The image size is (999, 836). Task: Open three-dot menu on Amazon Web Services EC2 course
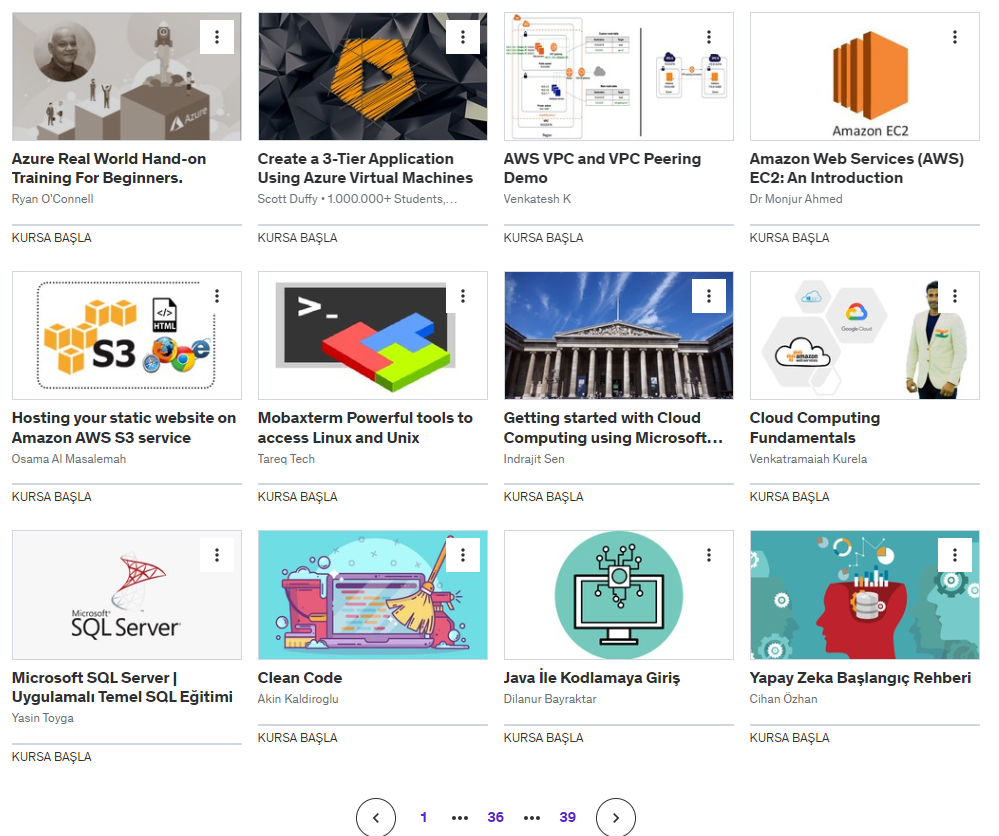955,37
